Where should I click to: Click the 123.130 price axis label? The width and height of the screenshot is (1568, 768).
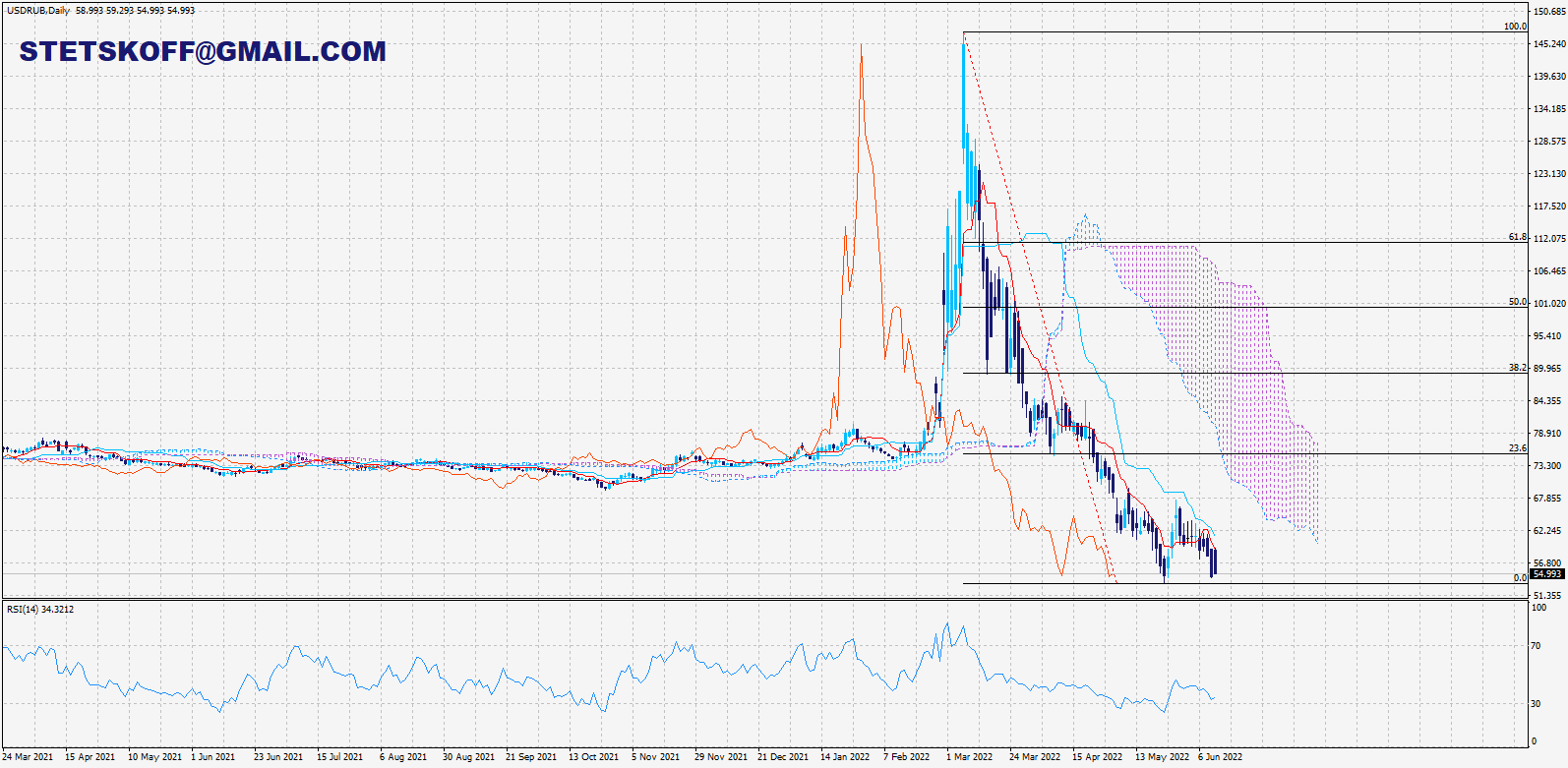[x=1549, y=174]
